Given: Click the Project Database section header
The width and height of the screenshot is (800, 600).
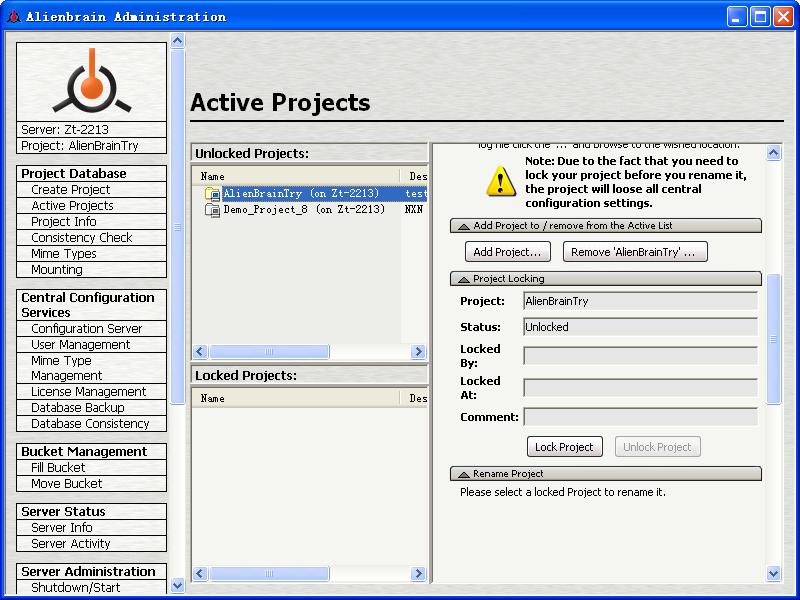Looking at the screenshot, I should point(92,173).
